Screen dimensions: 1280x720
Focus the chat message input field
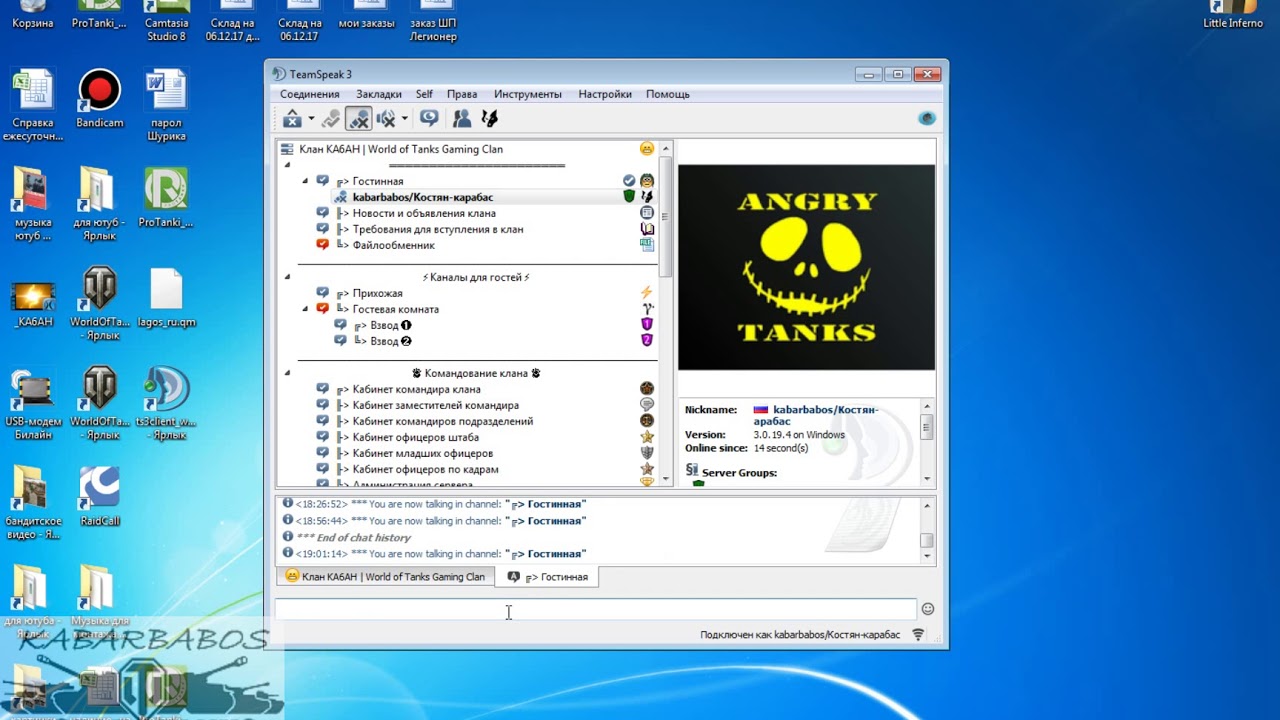coord(596,609)
